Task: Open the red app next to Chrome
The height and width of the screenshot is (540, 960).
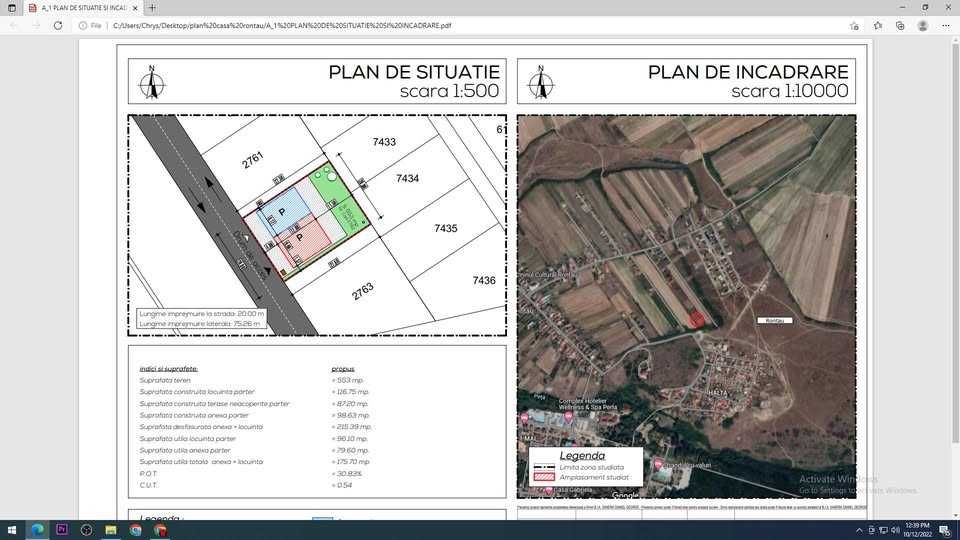Action: (x=160, y=530)
